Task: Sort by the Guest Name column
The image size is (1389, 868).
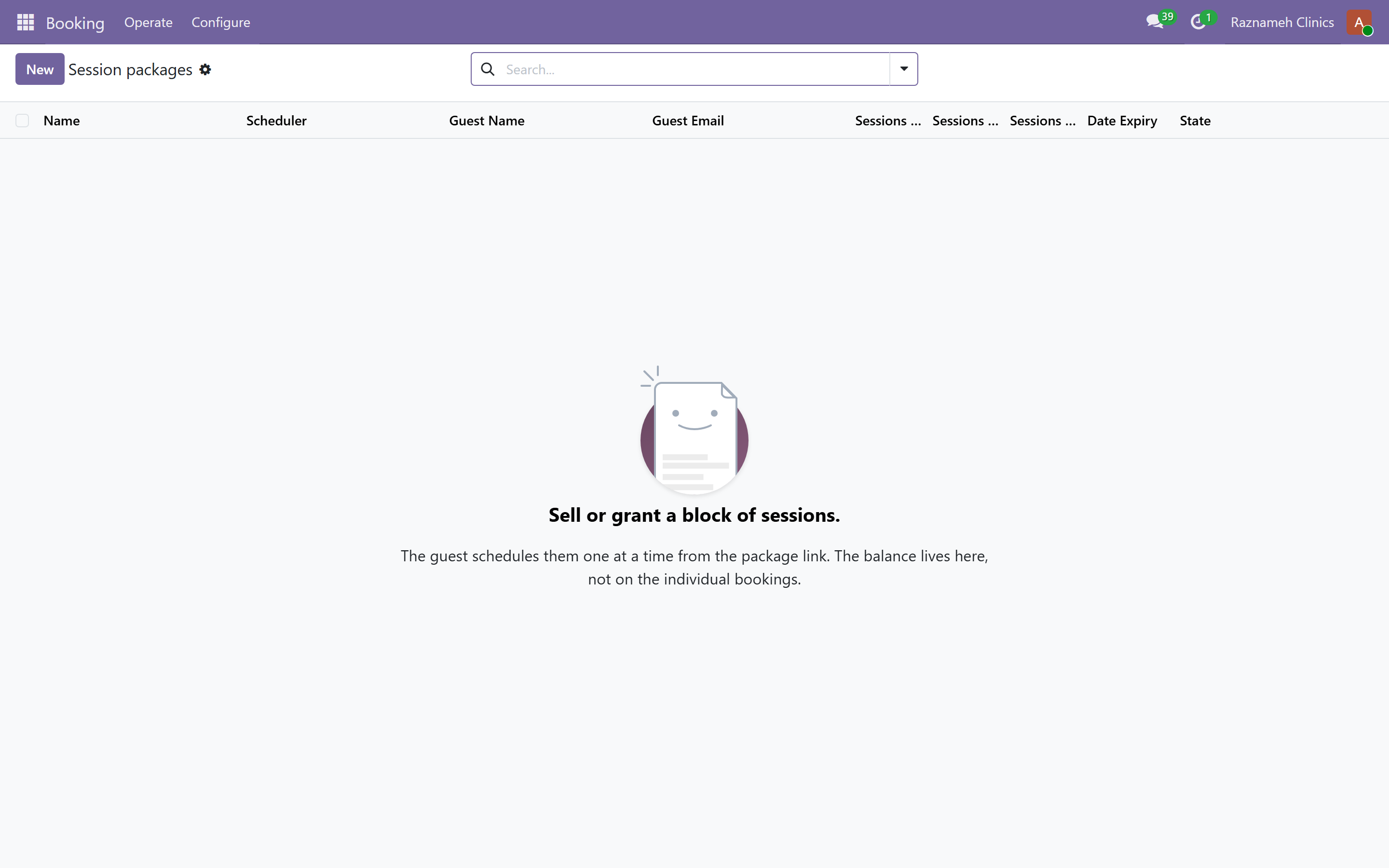Action: point(486,121)
